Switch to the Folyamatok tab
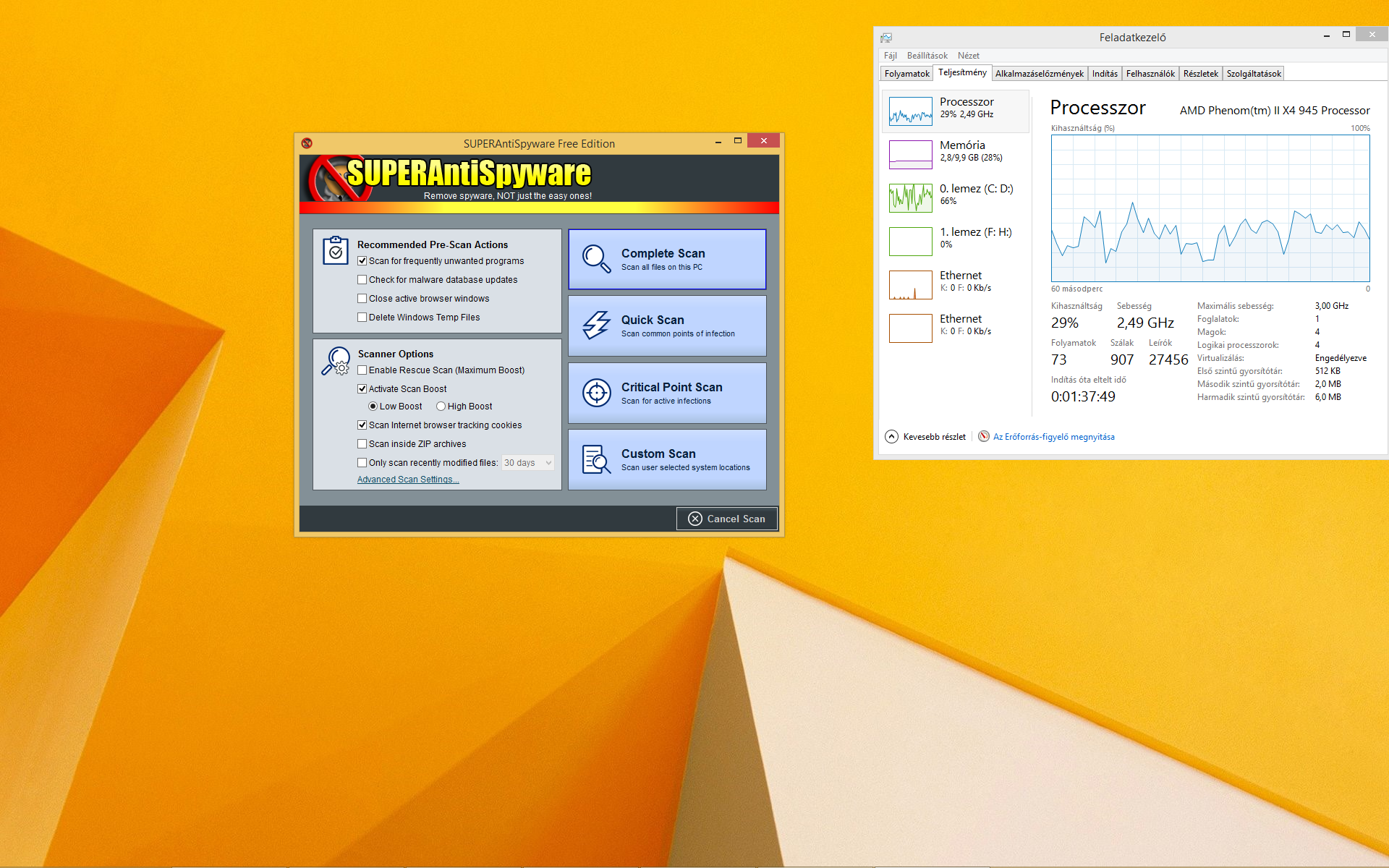1389x868 pixels. 906,74
